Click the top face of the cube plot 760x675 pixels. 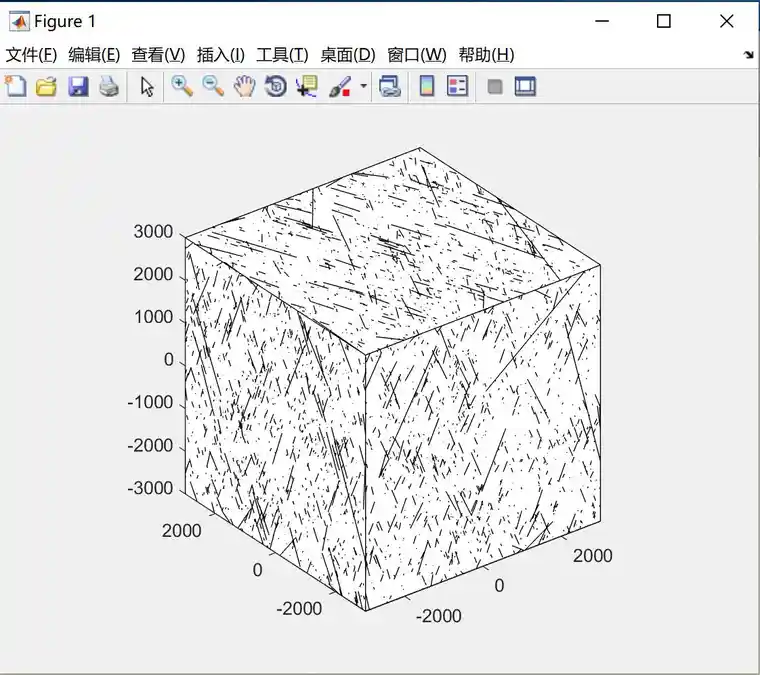click(x=393, y=250)
